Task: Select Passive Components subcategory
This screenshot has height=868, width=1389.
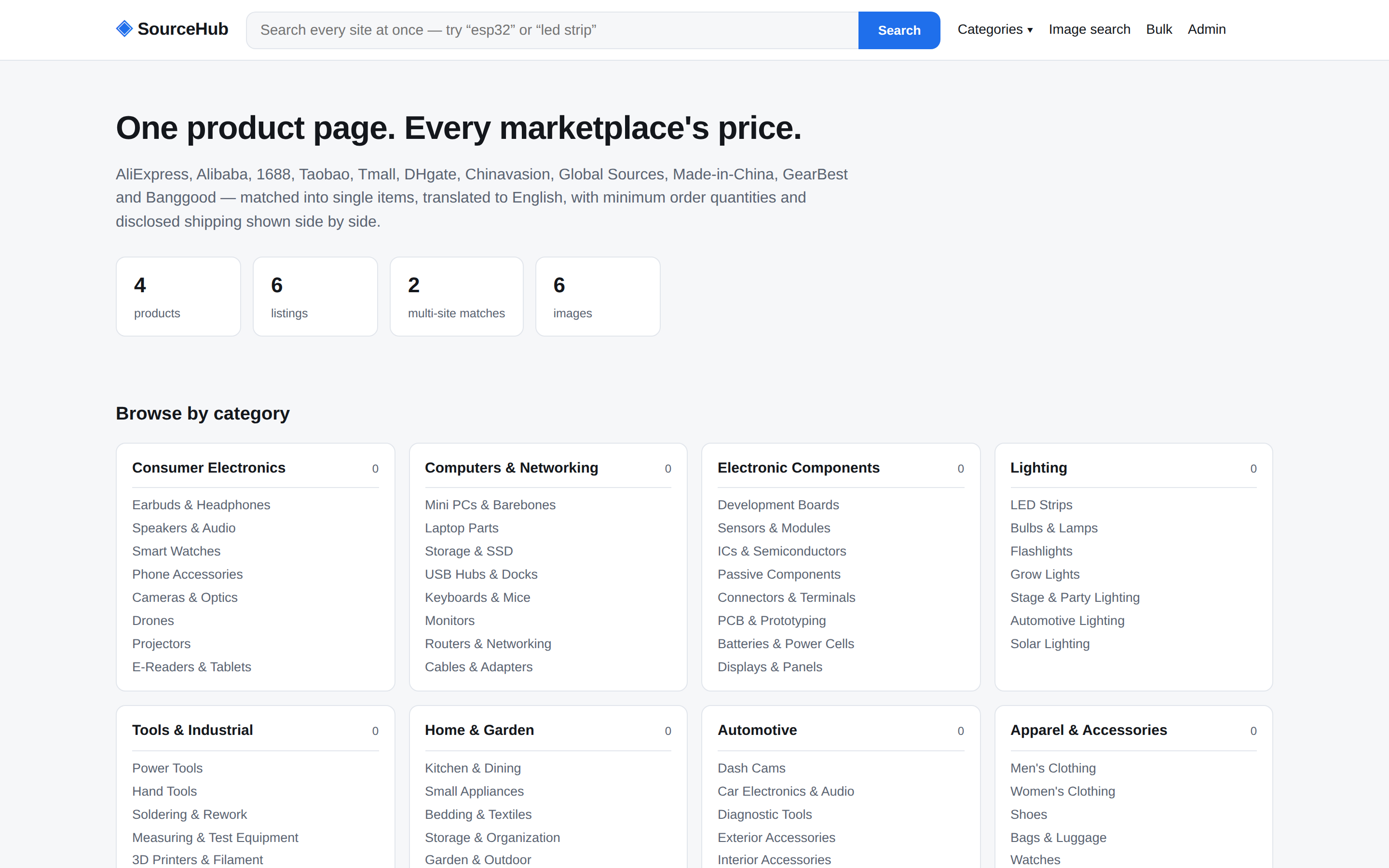Action: [779, 574]
